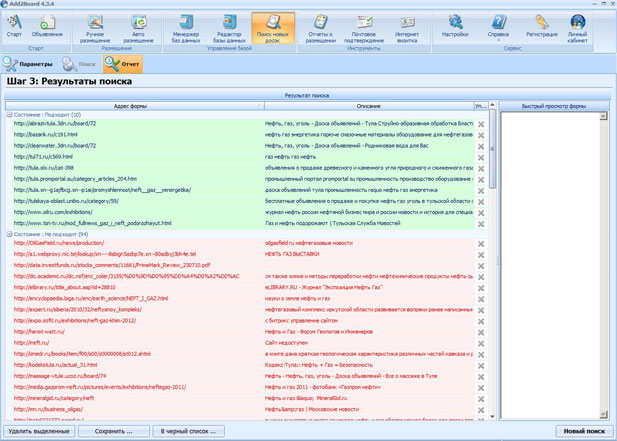Image resolution: width=617 pixels, height=441 pixels.
Task: Open Настройки settings icon
Action: click(x=455, y=26)
